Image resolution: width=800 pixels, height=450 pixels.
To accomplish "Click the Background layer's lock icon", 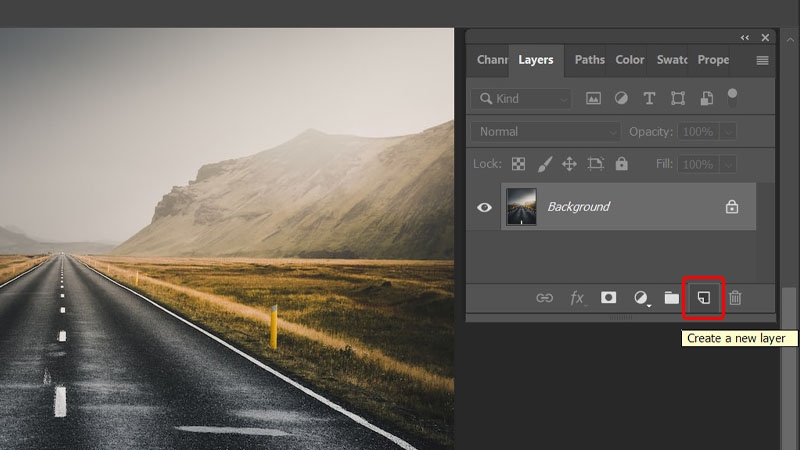I will 732,207.
